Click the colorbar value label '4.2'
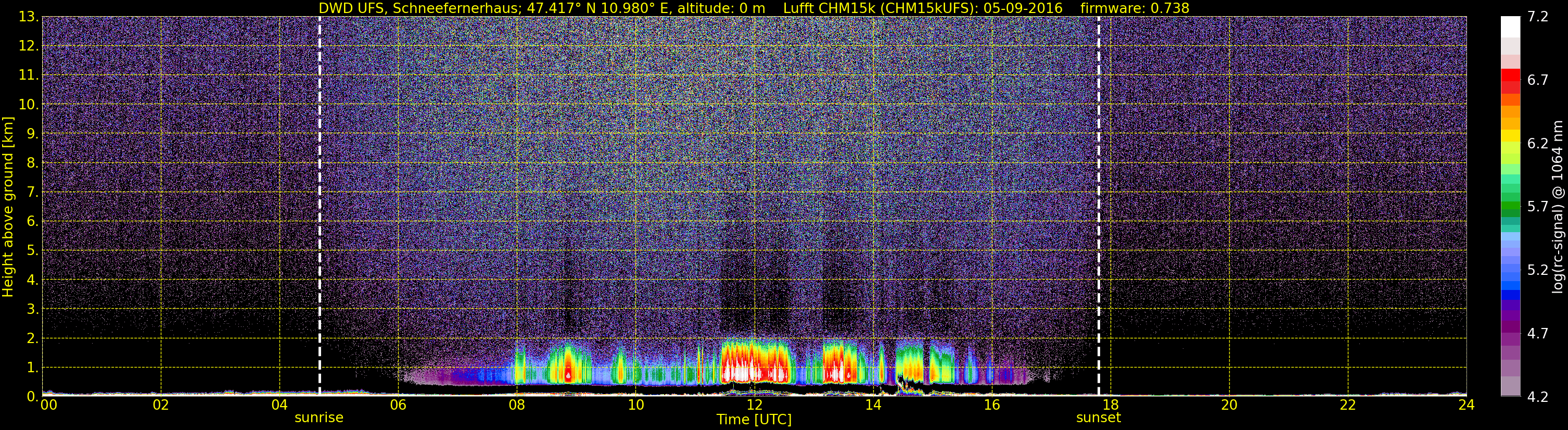The image size is (1568, 430). click(x=1538, y=397)
